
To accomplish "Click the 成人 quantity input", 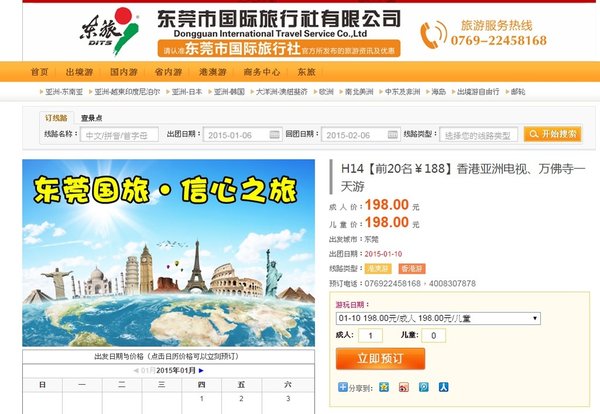I will pyautogui.click(x=370, y=336).
